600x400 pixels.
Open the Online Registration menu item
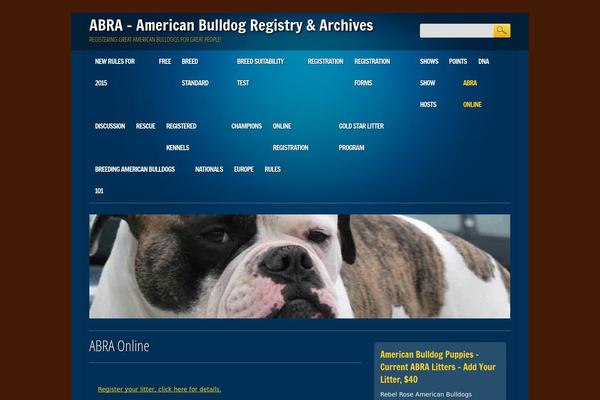[x=290, y=137]
